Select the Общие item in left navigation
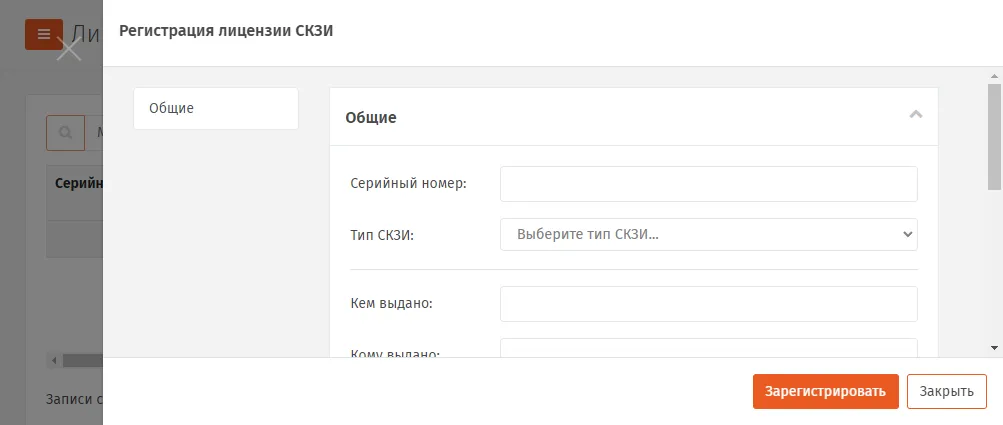This screenshot has width=1003, height=425. (x=216, y=108)
